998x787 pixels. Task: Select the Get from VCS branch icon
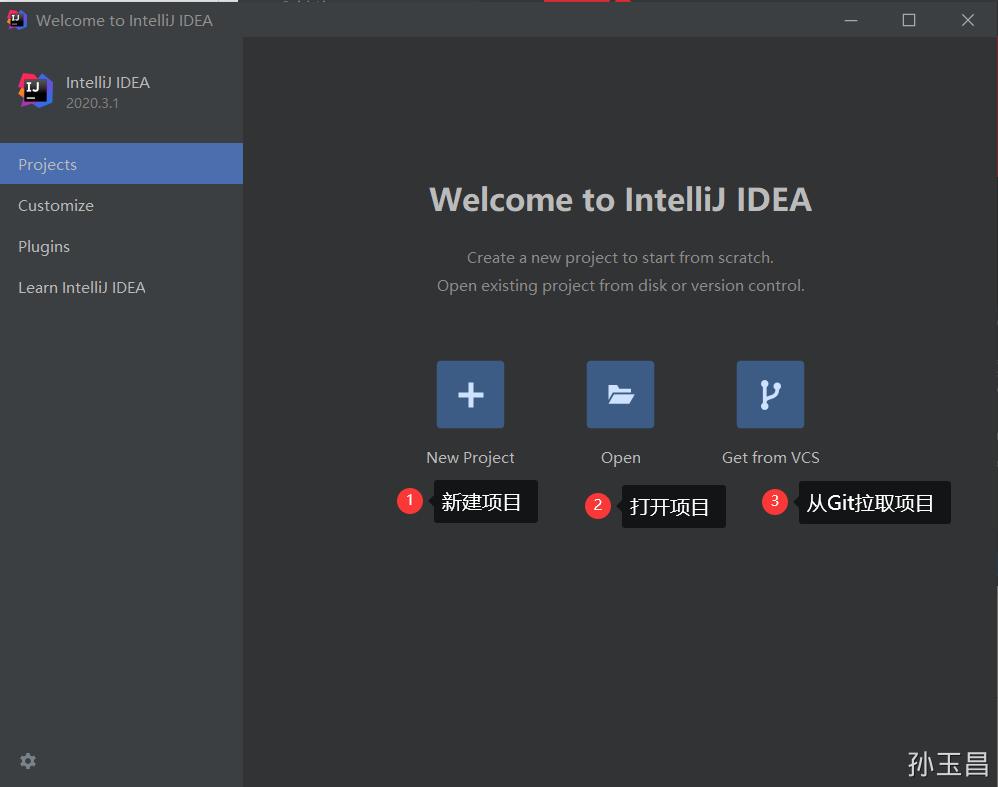[x=770, y=394]
